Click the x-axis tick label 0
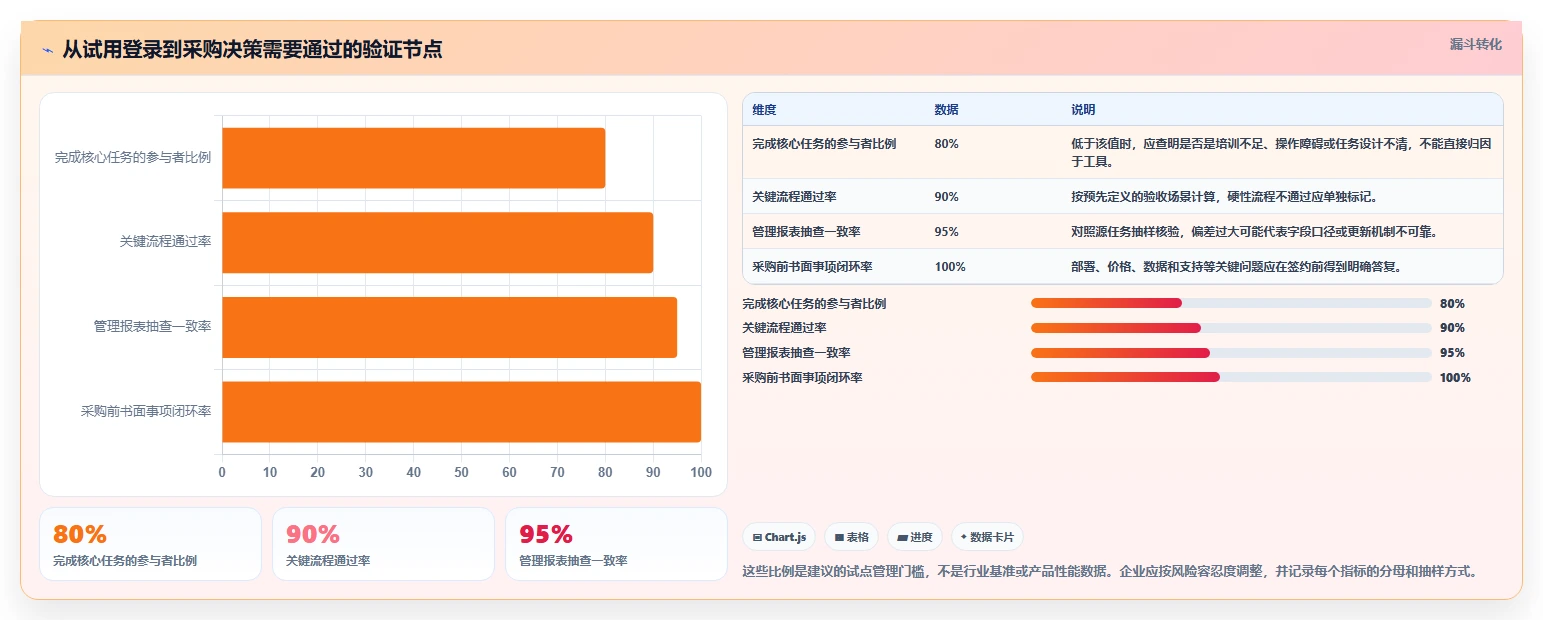This screenshot has height=620, width=1543. tap(222, 472)
